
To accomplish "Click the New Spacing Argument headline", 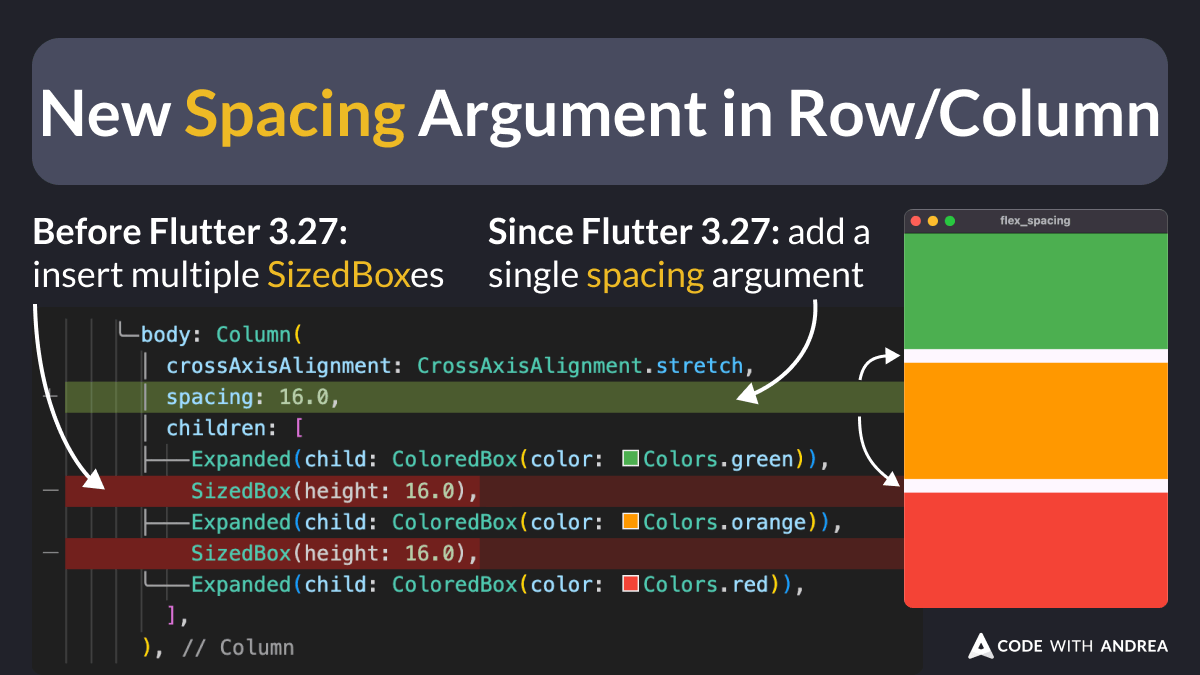I will [x=599, y=113].
